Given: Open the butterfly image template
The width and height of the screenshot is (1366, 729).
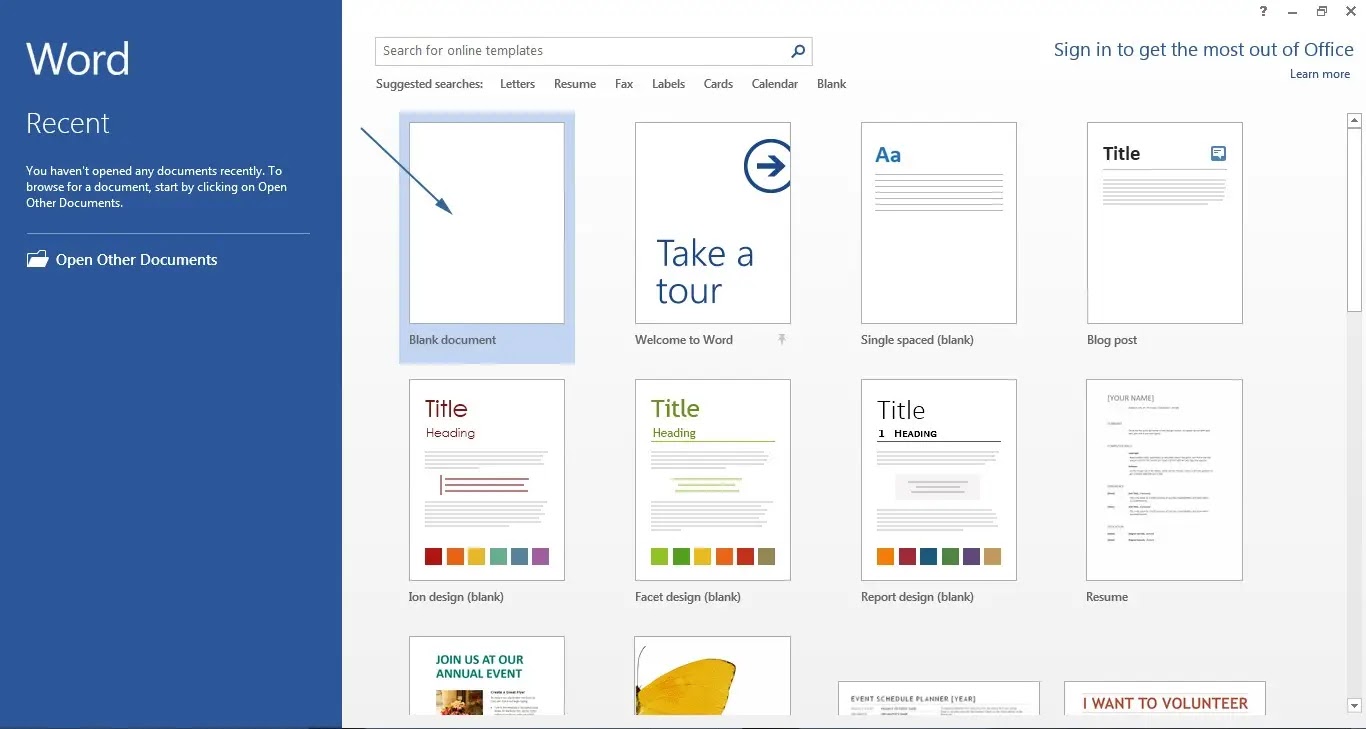Looking at the screenshot, I should [x=713, y=676].
